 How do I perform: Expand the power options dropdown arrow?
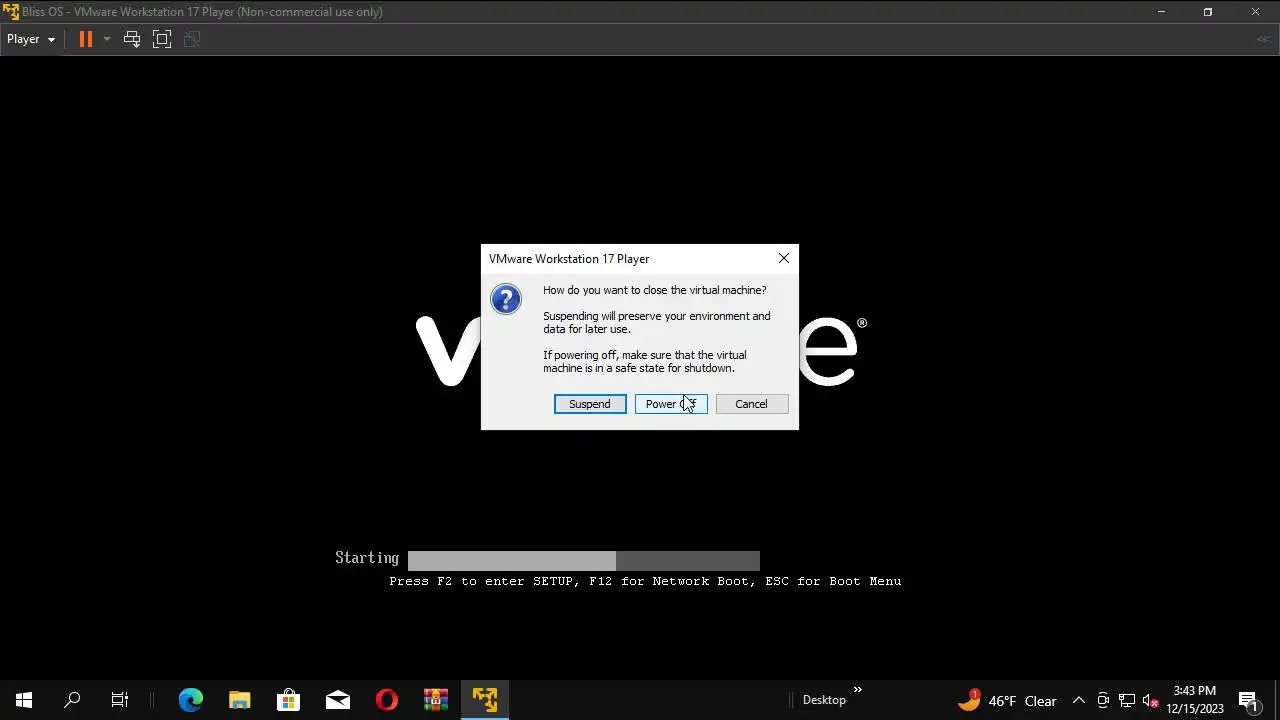pyautogui.click(x=106, y=39)
